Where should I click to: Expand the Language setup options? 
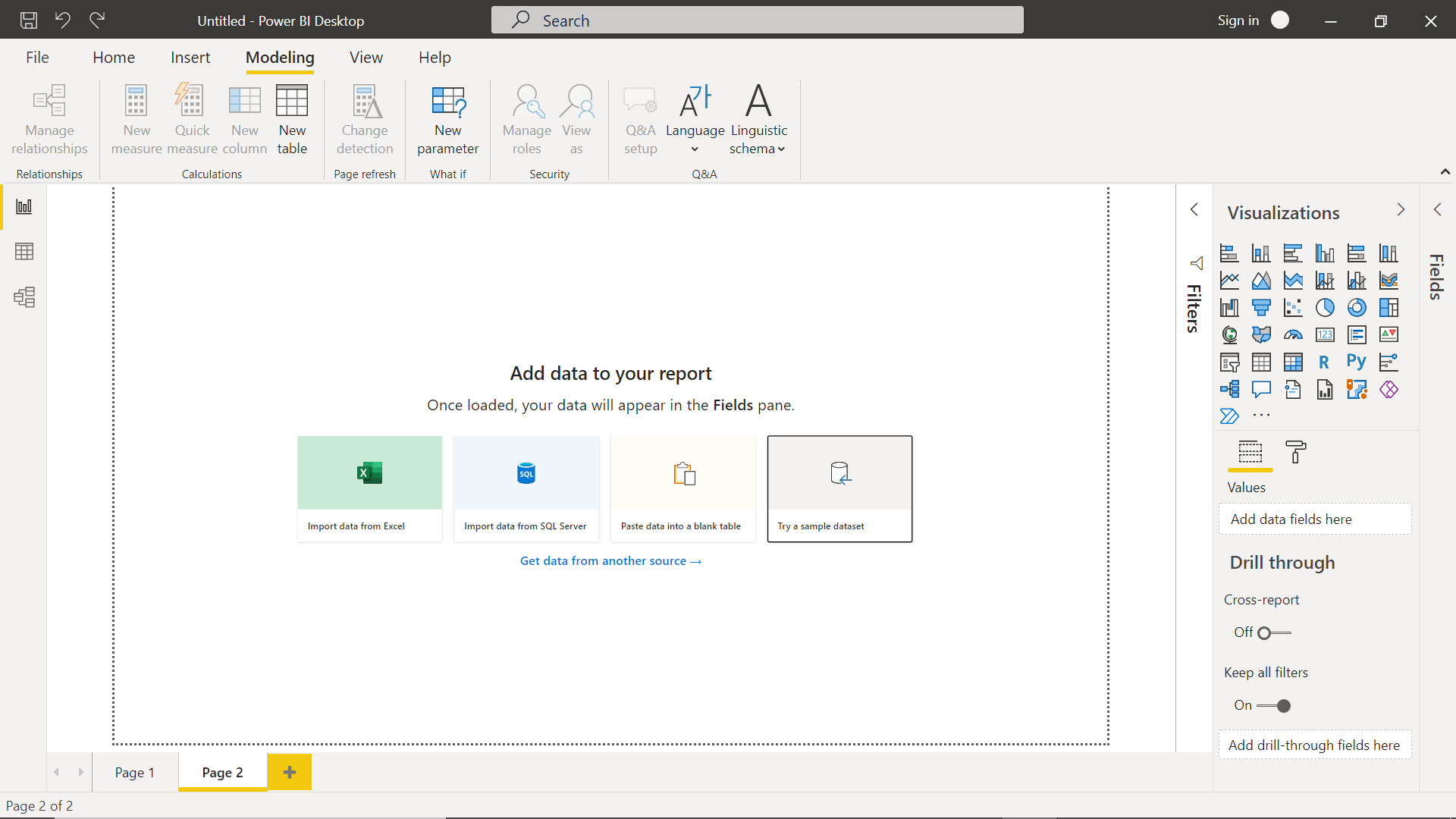[694, 148]
